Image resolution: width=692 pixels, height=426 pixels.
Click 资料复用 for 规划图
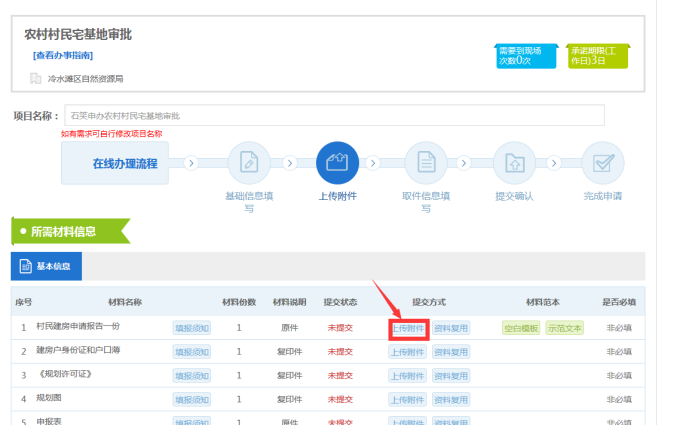(451, 399)
